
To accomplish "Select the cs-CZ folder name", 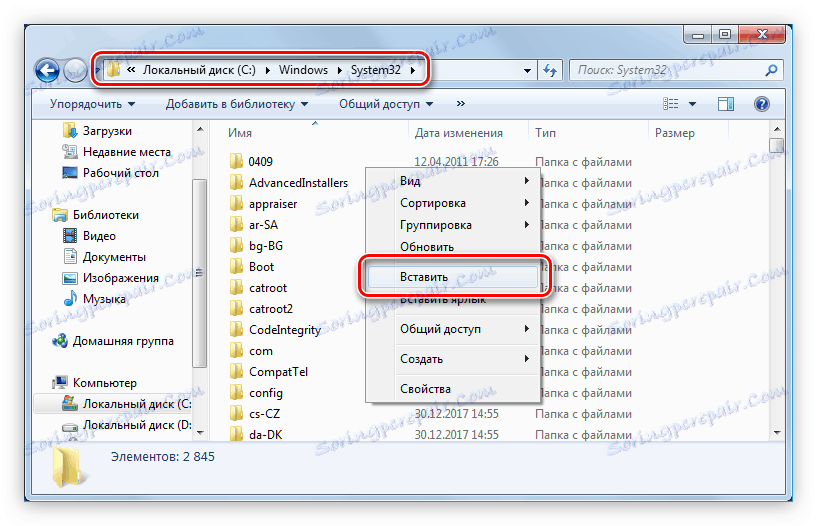I will (264, 414).
